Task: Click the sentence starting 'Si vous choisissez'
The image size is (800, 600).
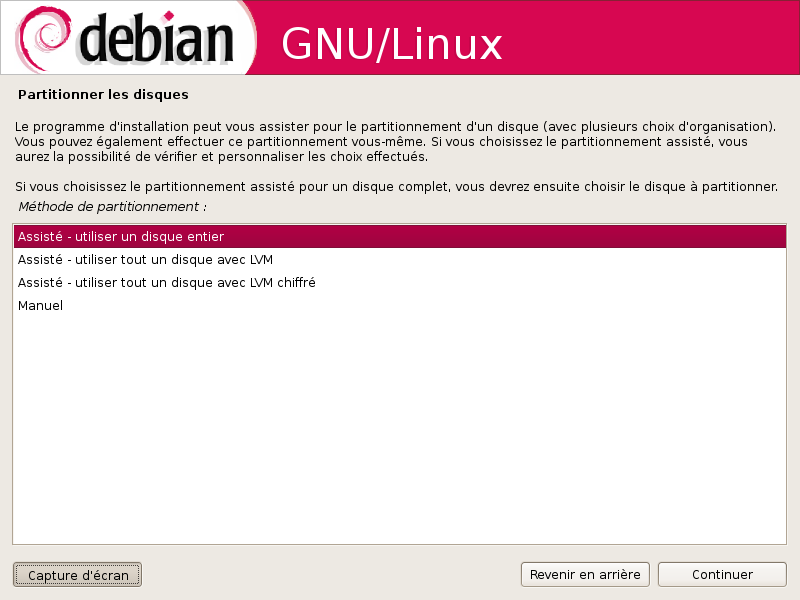Action: click(x=396, y=187)
